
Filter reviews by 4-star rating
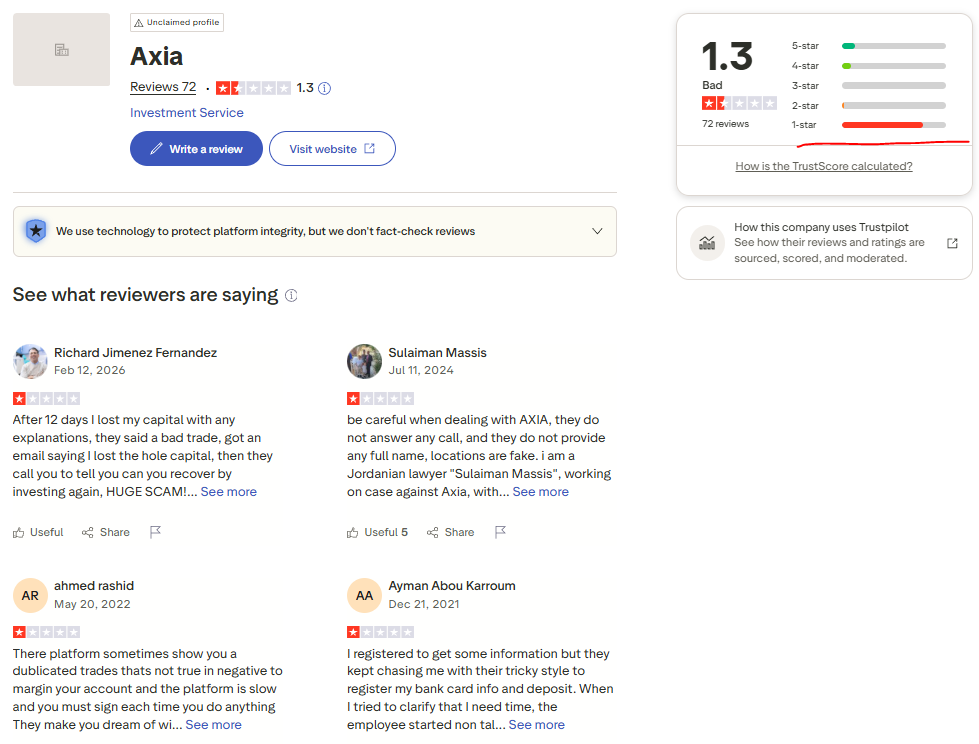pyautogui.click(x=867, y=66)
